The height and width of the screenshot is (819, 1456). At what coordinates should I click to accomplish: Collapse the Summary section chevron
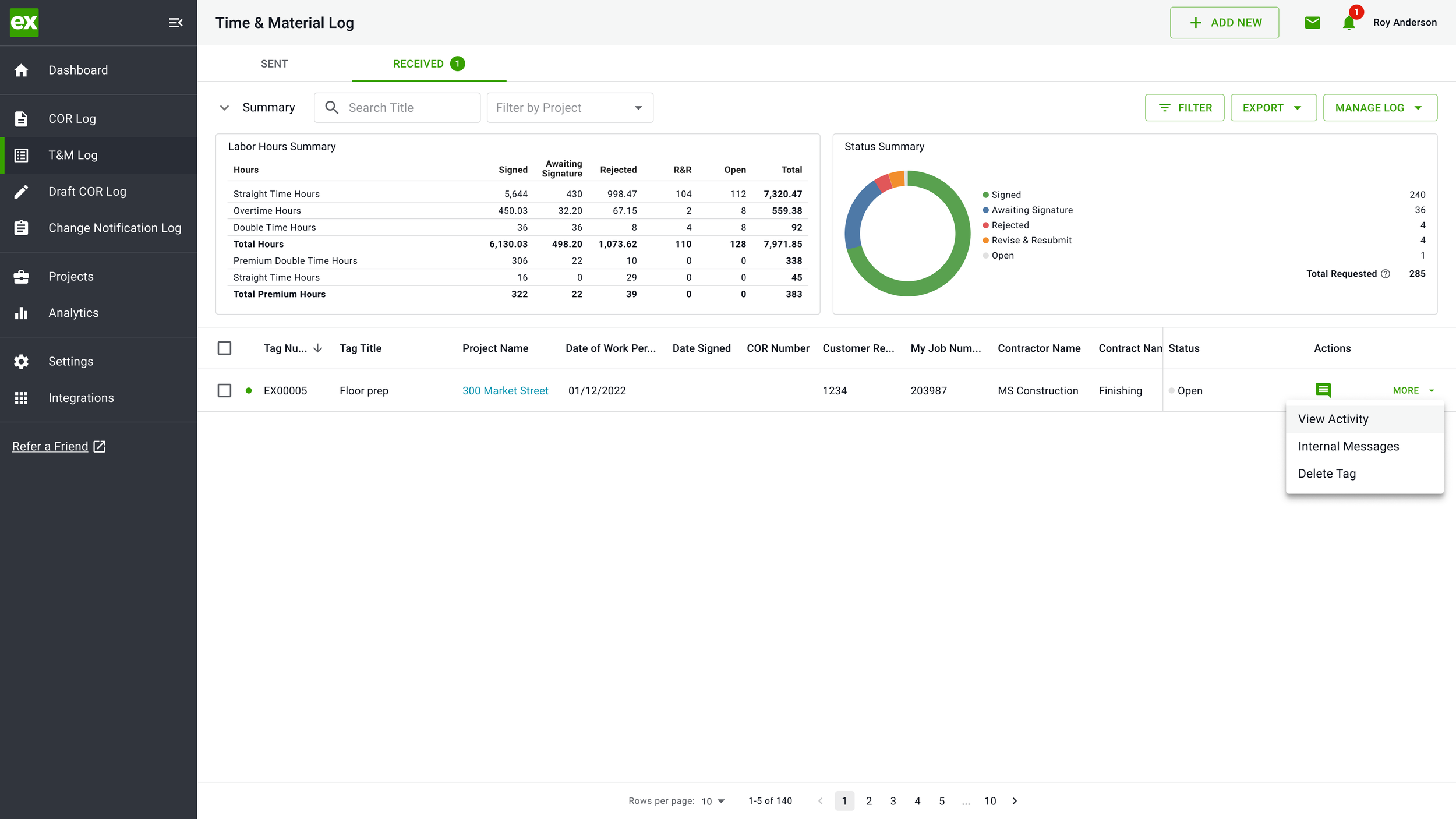coord(224,108)
